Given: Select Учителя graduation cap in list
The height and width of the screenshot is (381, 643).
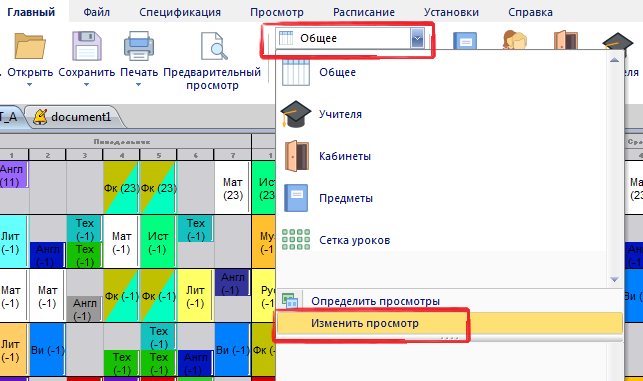Looking at the screenshot, I should tap(296, 114).
